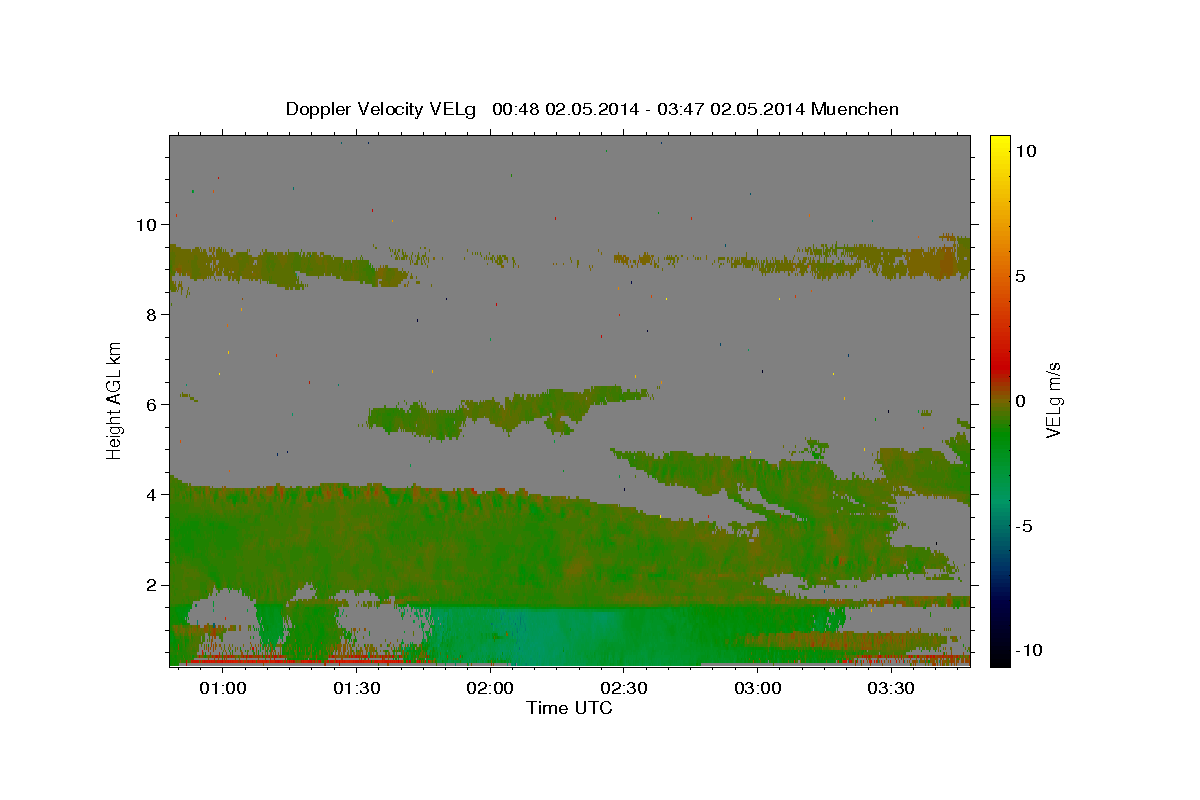Image resolution: width=1200 pixels, height=800 pixels.
Task: Click the colorbar value 0
Action: click(1021, 401)
